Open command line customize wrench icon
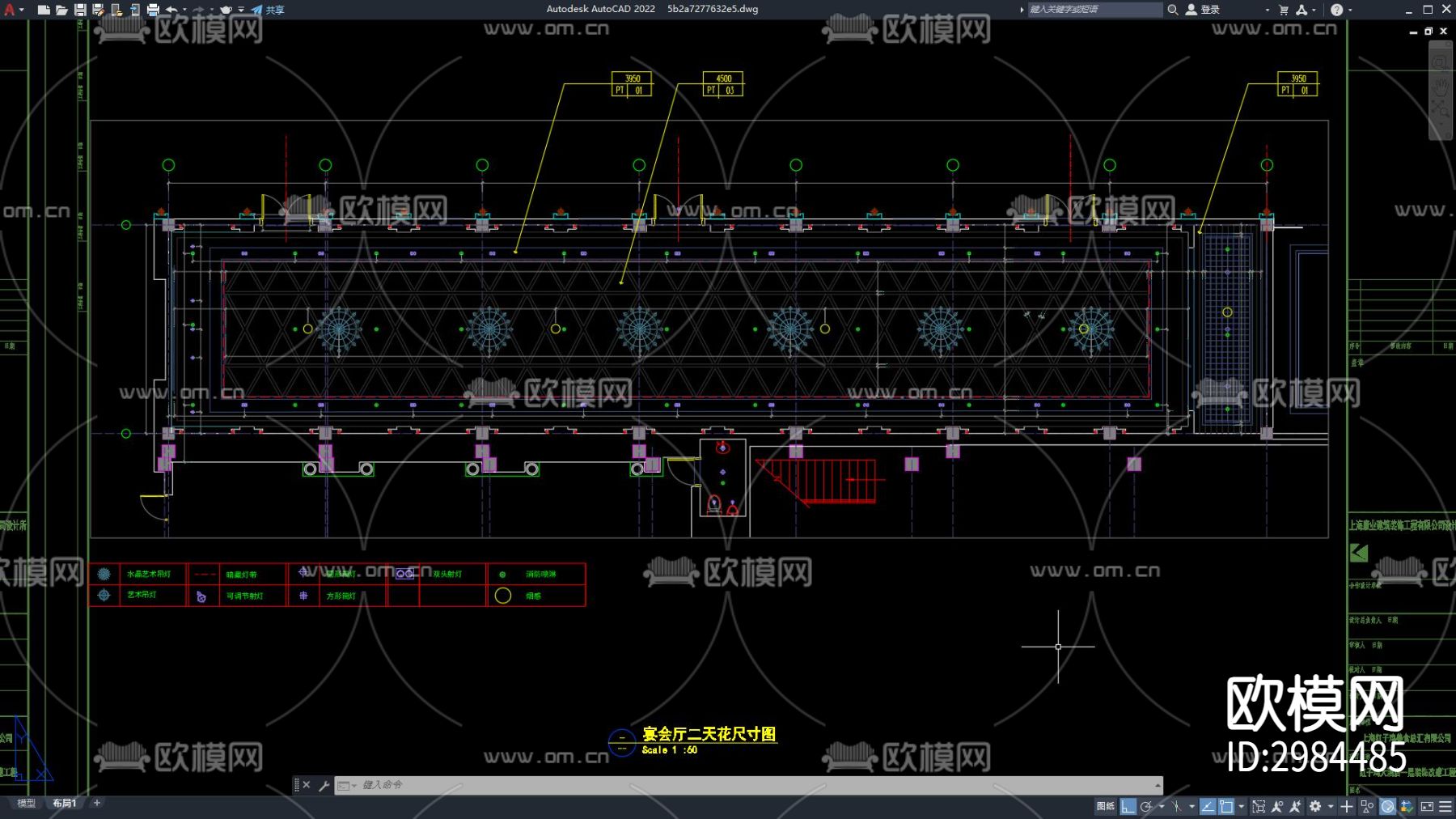The width and height of the screenshot is (1456, 819). point(324,785)
